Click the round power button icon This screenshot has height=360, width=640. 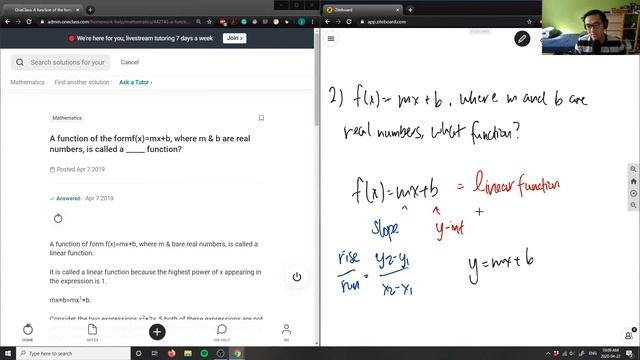tap(297, 277)
